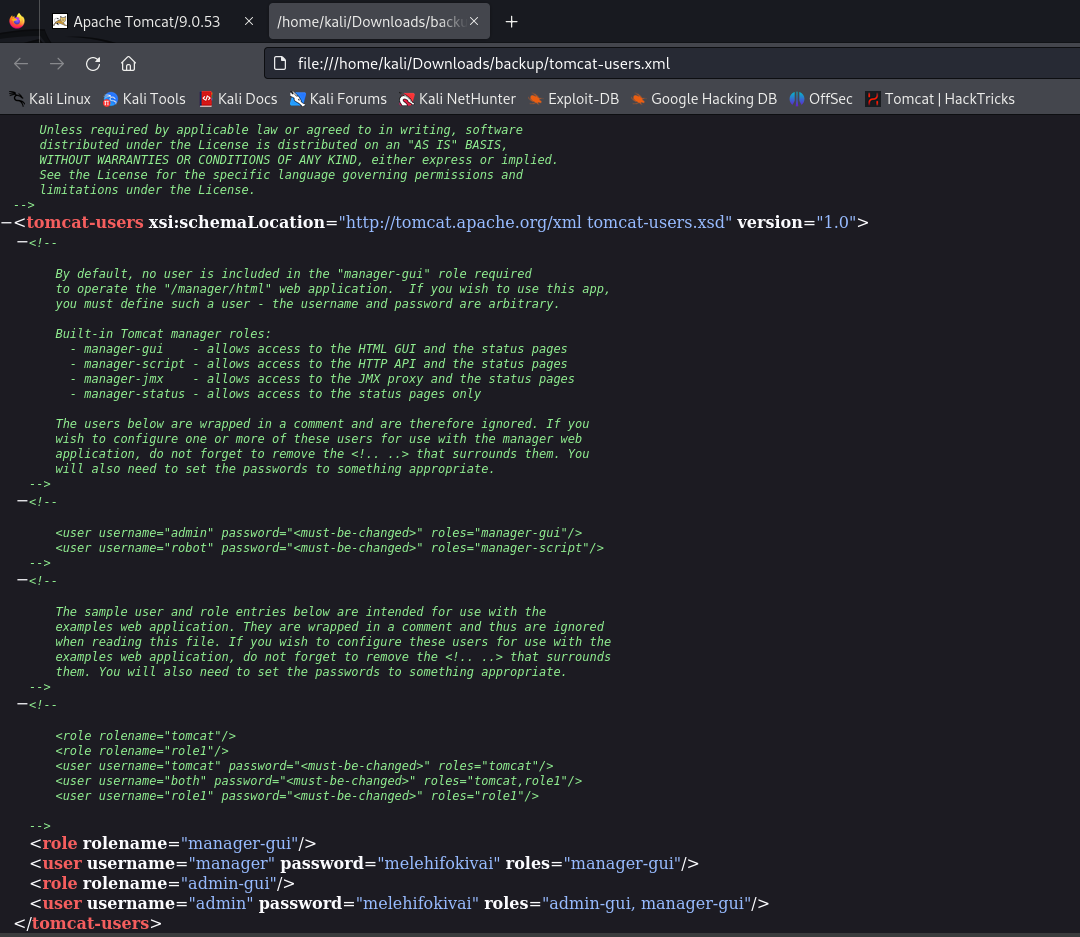Click the Firefox logo icon

pyautogui.click(x=17, y=21)
